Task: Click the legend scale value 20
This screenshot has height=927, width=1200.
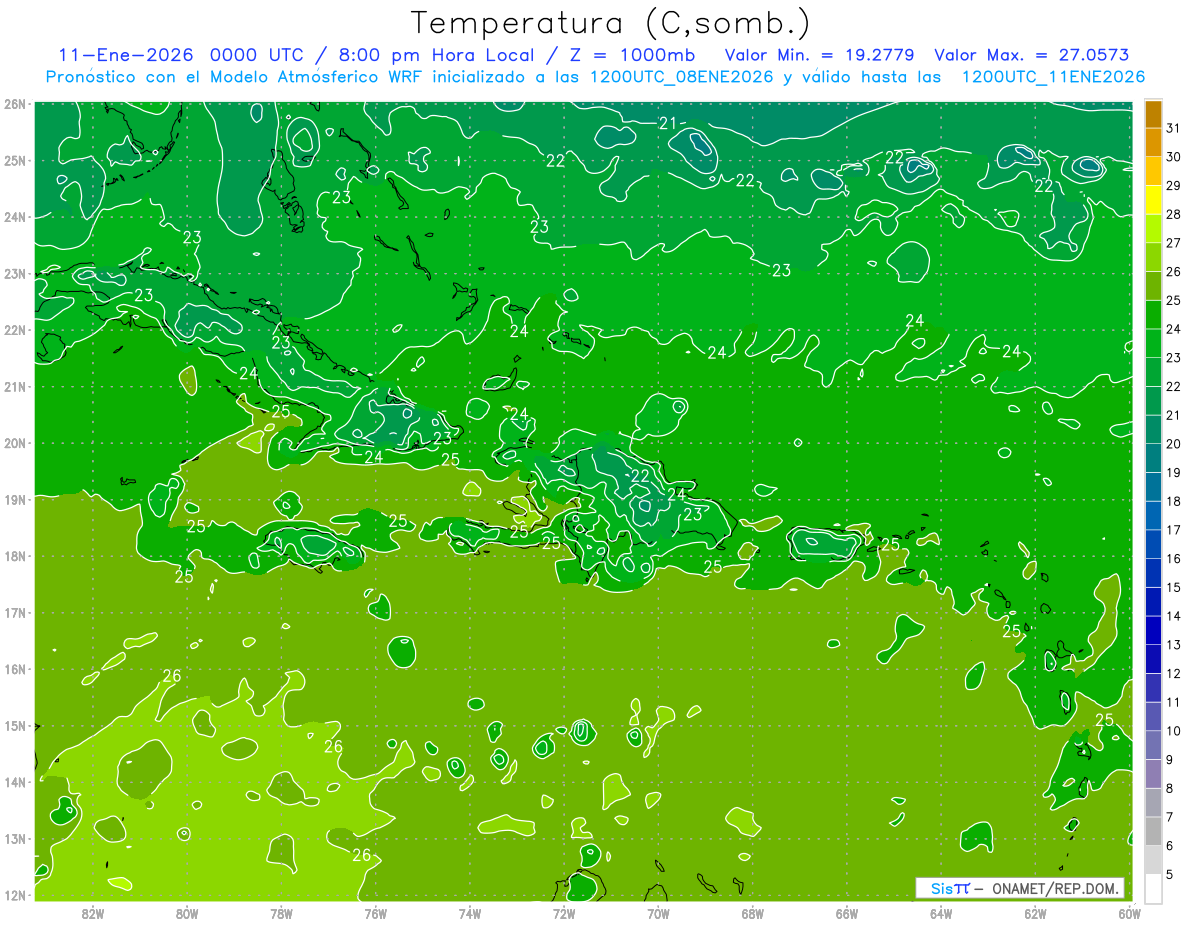Action: pos(1172,444)
